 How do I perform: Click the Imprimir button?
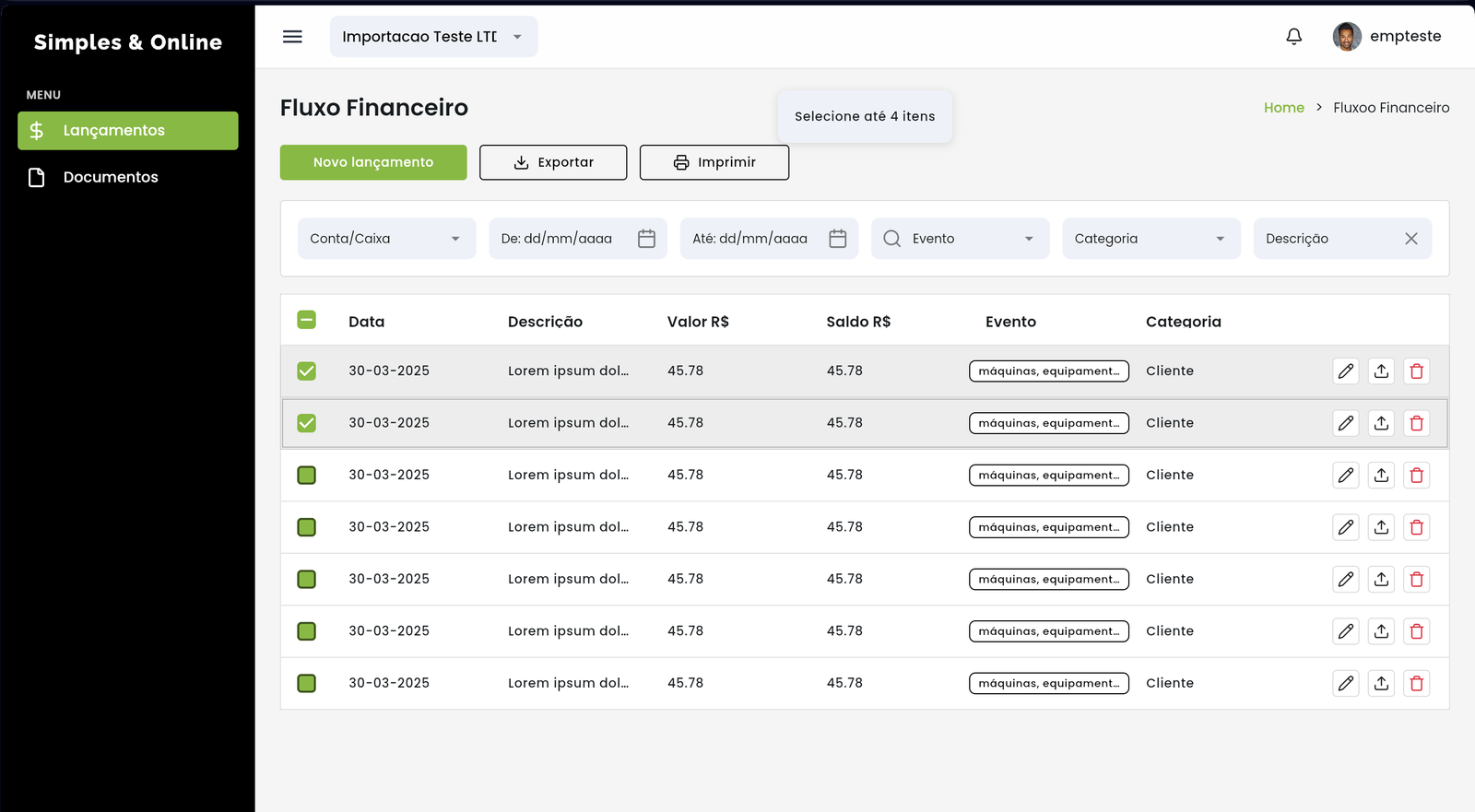(714, 162)
